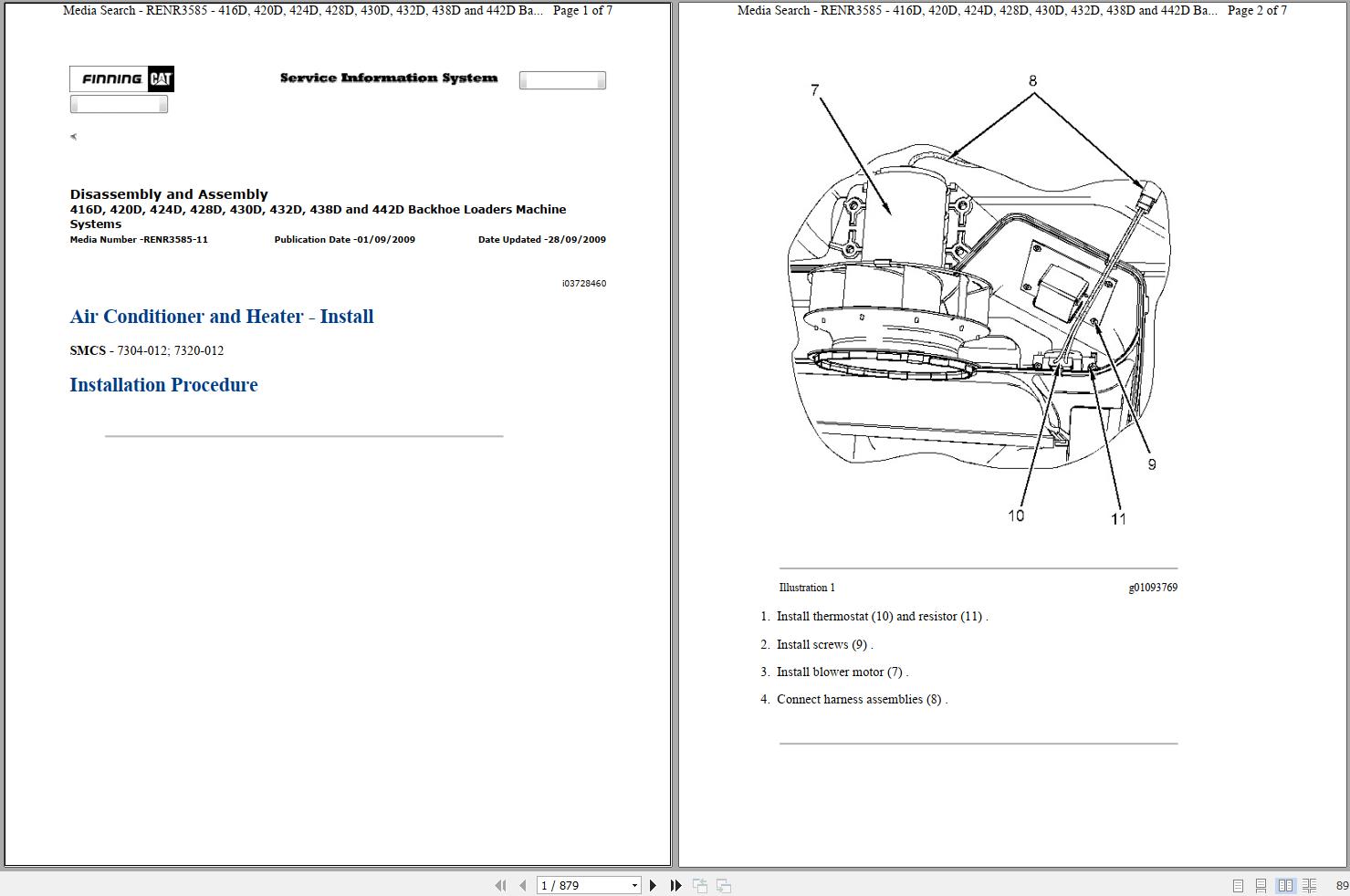Screen dimensions: 1350x896
Task: Switch to continuous scrolling page view
Action: [x=1261, y=885]
